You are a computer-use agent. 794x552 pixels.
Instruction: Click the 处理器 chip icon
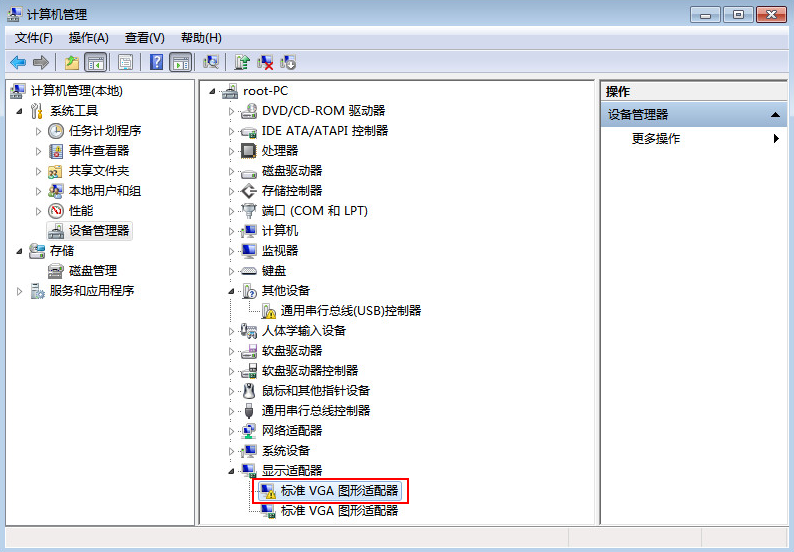click(x=249, y=150)
